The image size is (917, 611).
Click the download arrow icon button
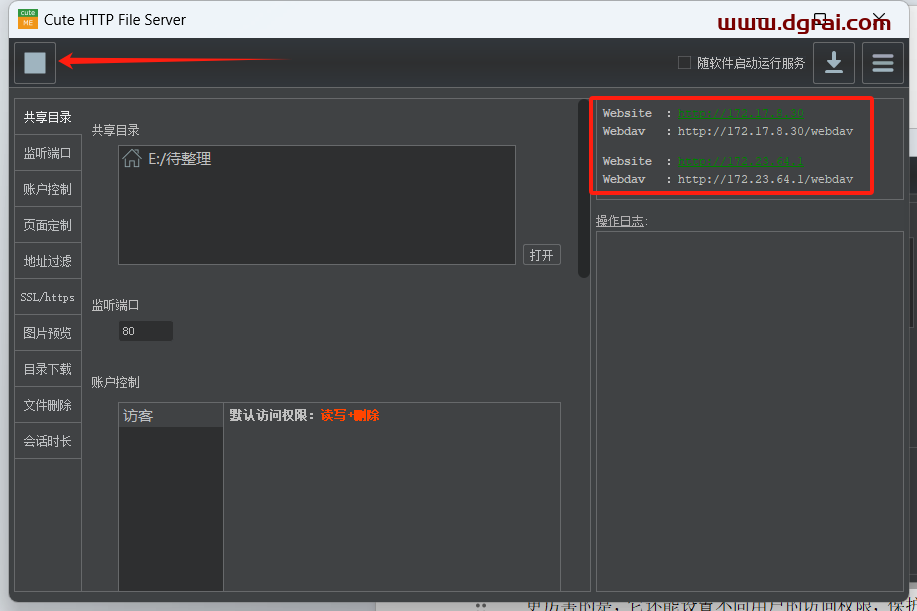tap(834, 63)
